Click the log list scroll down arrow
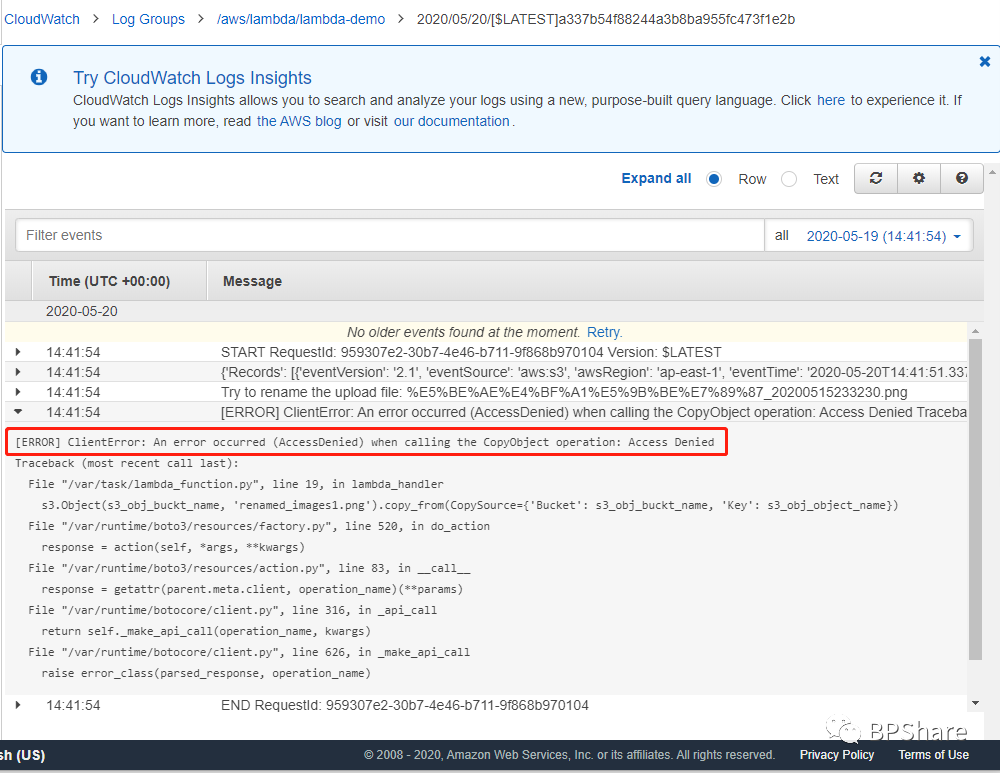 [x=975, y=703]
